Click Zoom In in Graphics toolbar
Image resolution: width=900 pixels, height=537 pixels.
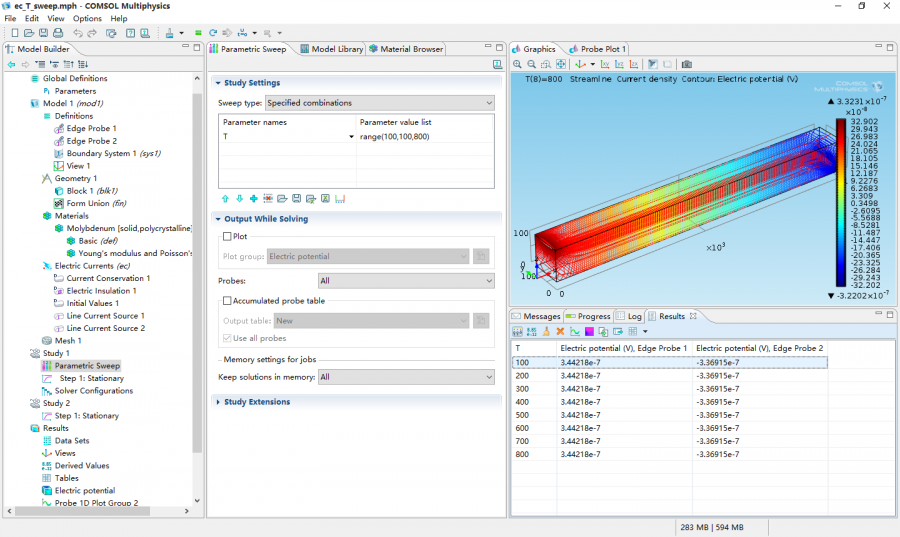point(518,64)
